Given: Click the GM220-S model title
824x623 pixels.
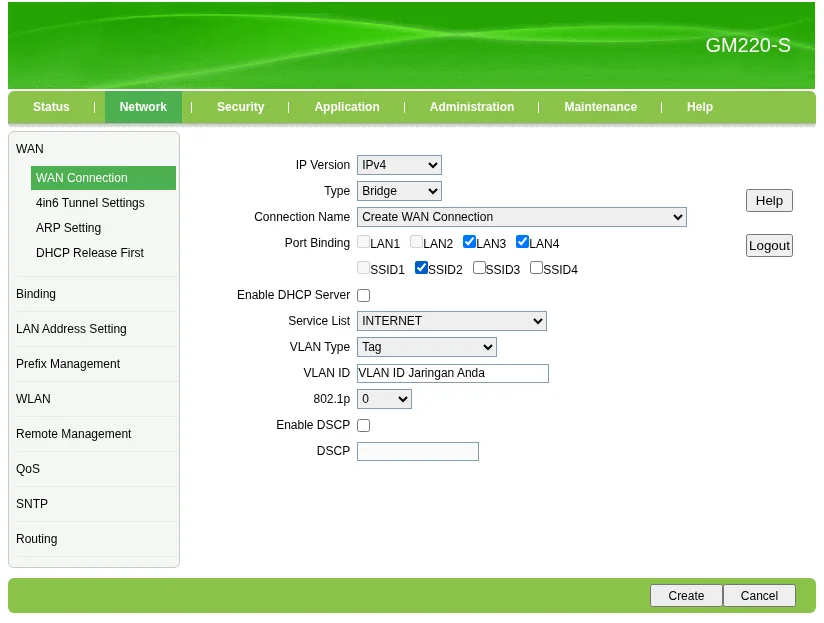Looking at the screenshot, I should tap(748, 45).
